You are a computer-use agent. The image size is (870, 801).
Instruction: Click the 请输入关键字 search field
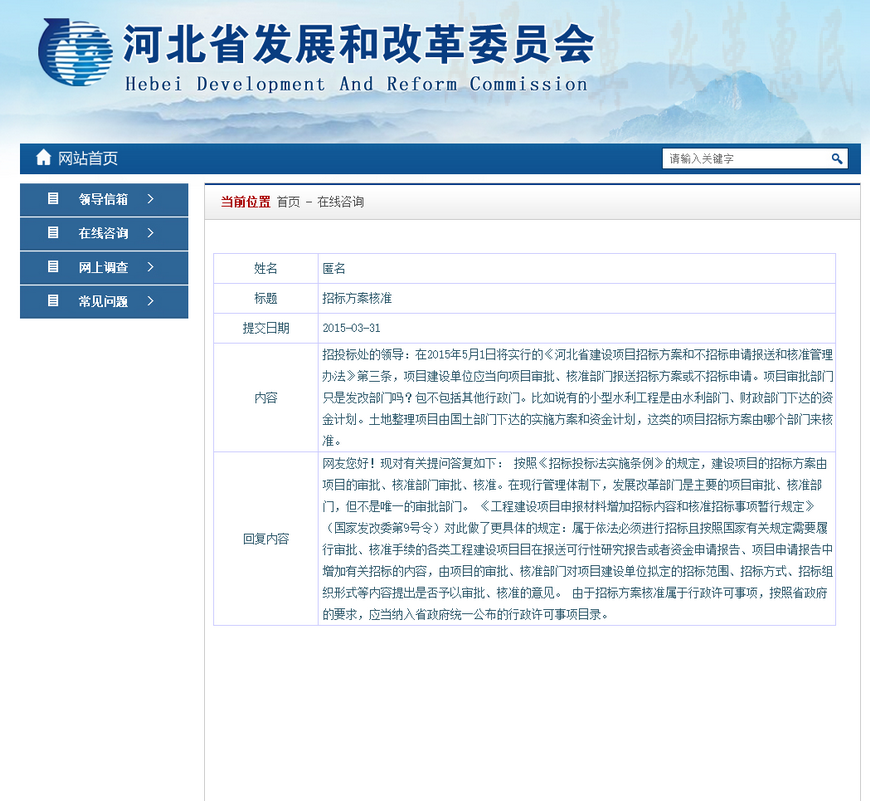pyautogui.click(x=746, y=159)
